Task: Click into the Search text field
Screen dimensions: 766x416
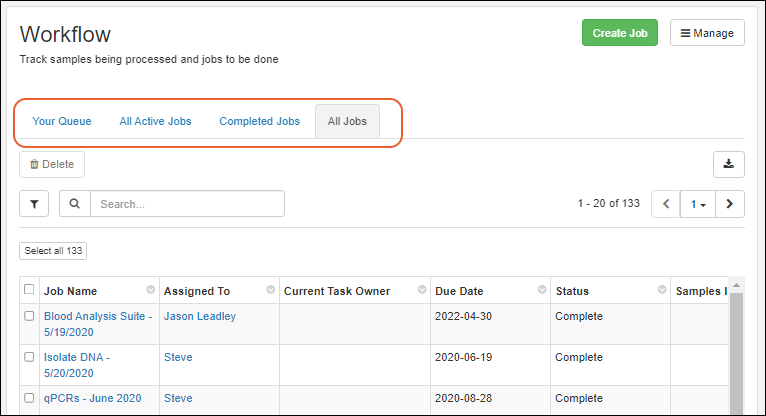Action: point(187,204)
